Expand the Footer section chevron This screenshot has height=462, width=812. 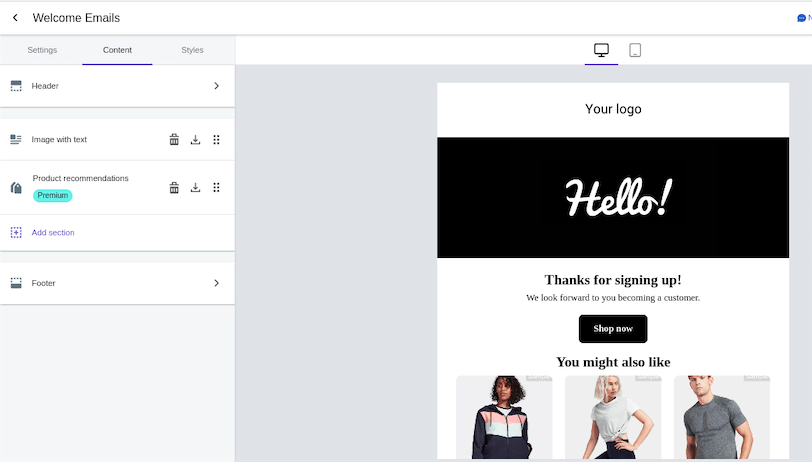pos(216,283)
